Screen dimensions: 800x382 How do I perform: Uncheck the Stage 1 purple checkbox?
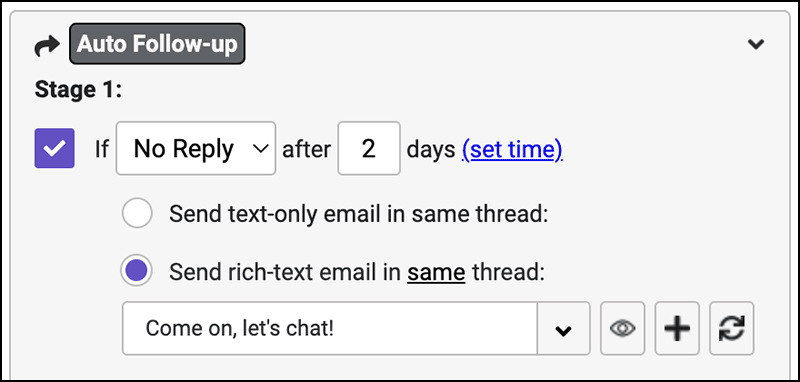[55, 148]
